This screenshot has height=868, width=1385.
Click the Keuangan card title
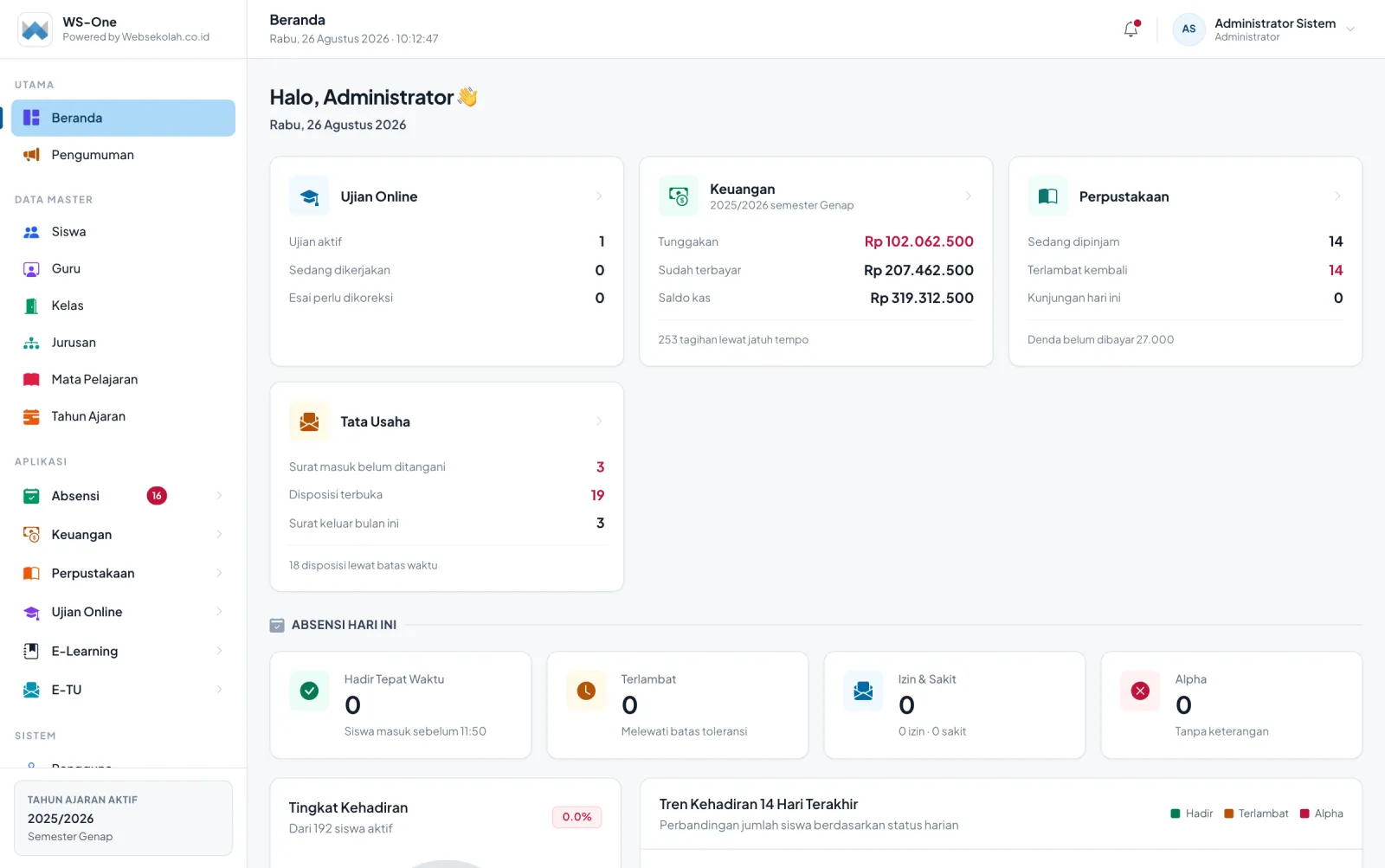pyautogui.click(x=743, y=189)
